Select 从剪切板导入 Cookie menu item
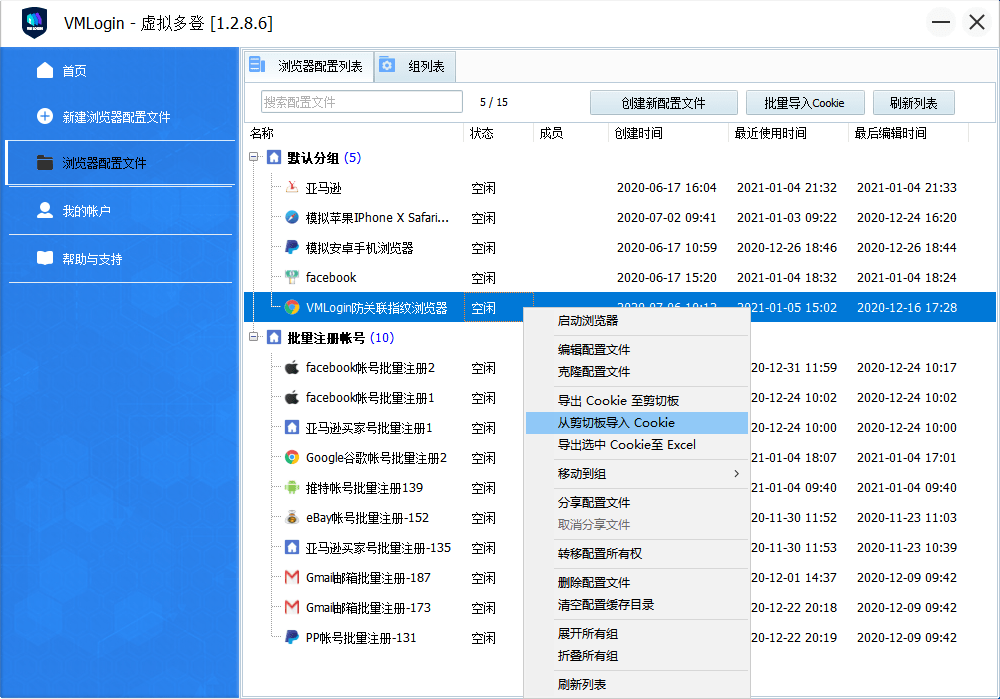 pos(636,422)
